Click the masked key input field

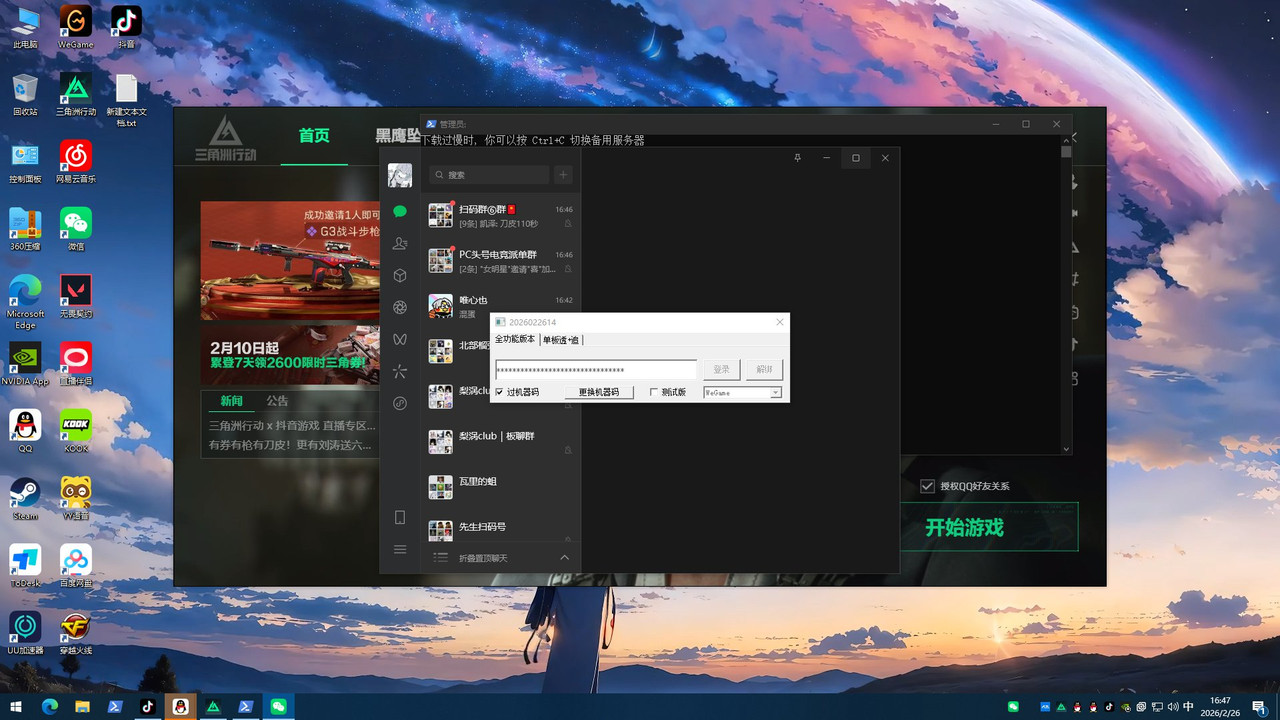pos(596,370)
